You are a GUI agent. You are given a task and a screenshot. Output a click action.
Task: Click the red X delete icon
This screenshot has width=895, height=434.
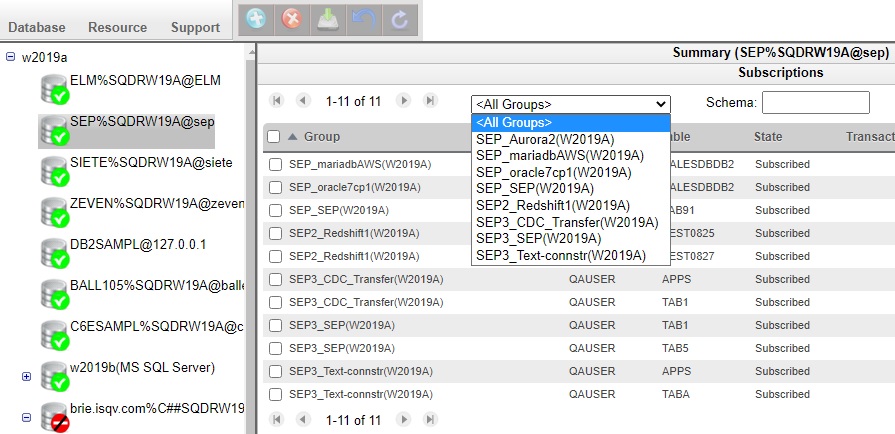292,21
